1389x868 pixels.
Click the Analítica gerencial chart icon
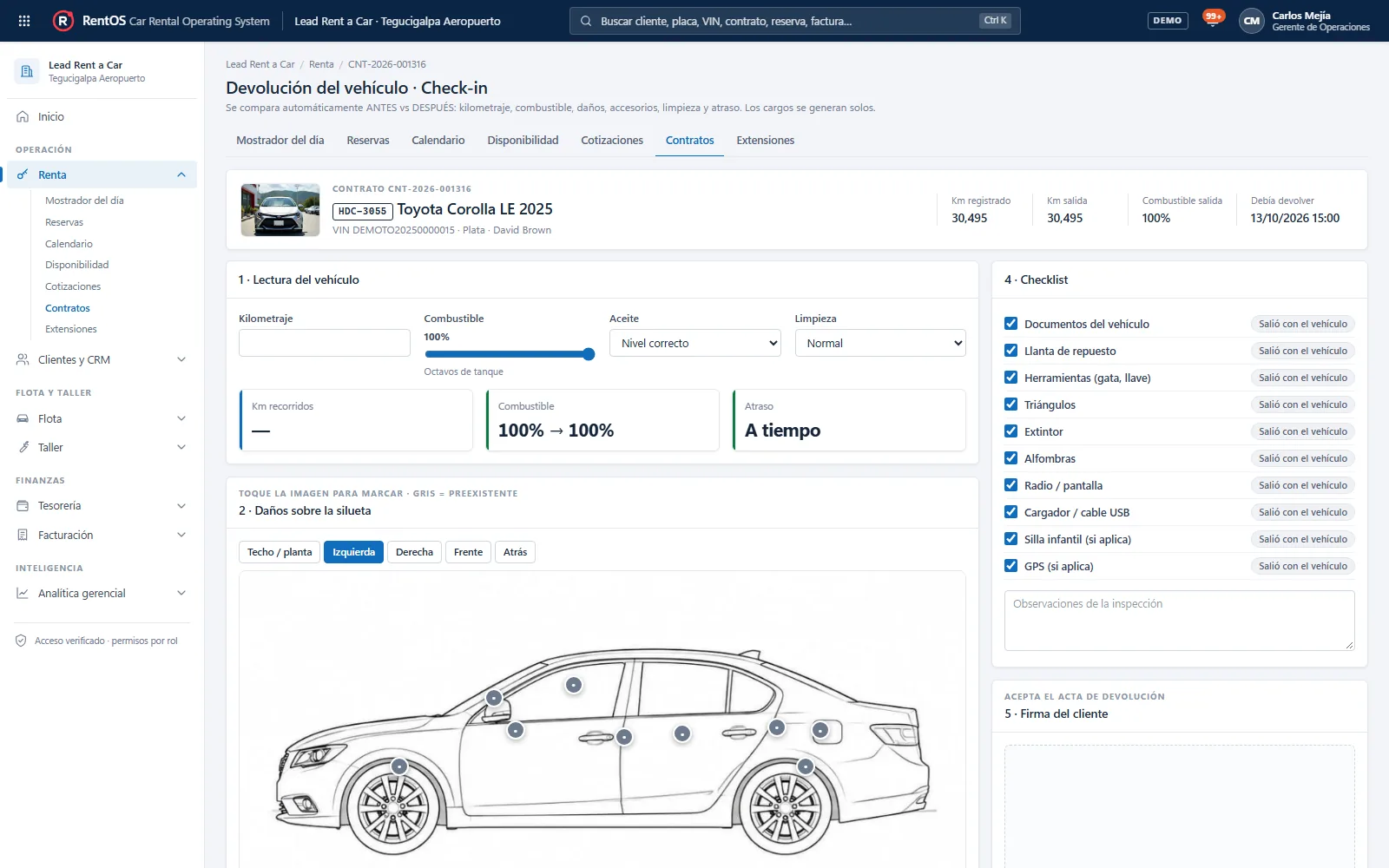click(x=23, y=593)
